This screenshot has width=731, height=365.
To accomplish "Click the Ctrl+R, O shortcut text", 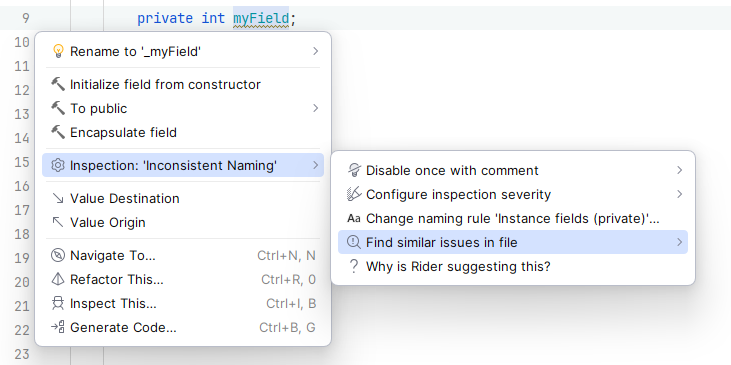I will (x=288, y=279).
